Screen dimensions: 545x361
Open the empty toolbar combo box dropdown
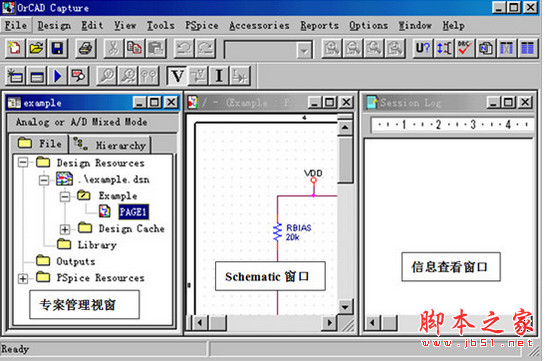pos(304,50)
